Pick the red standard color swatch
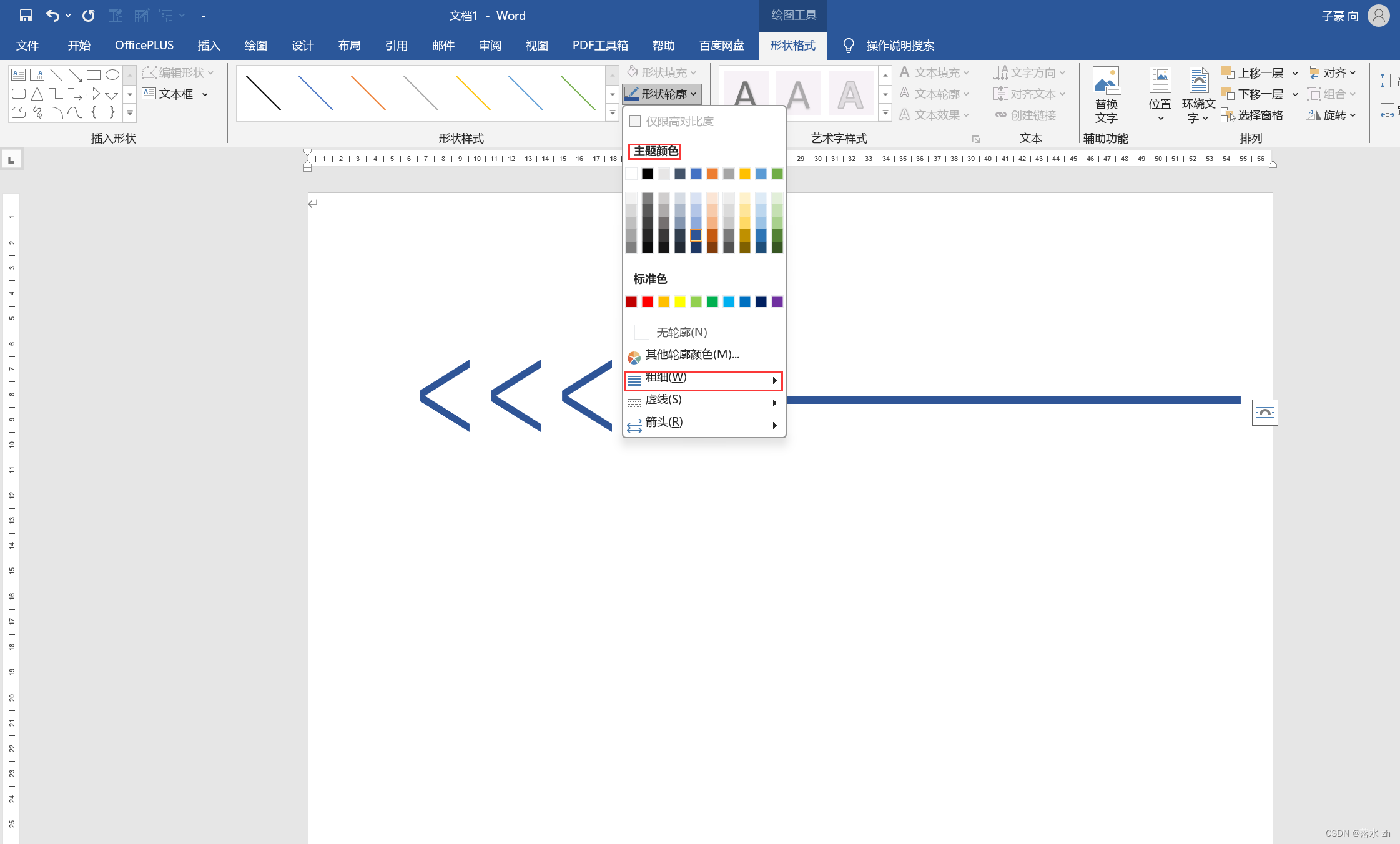 (x=648, y=302)
